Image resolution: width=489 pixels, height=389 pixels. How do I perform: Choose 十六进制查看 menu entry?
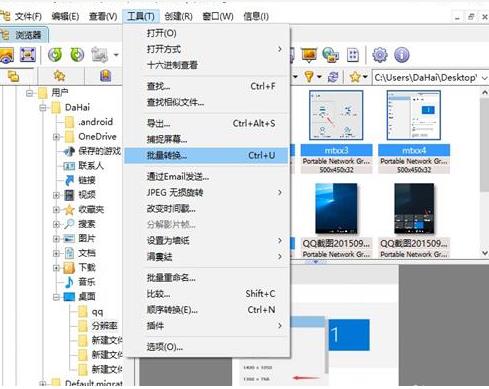[207, 65]
